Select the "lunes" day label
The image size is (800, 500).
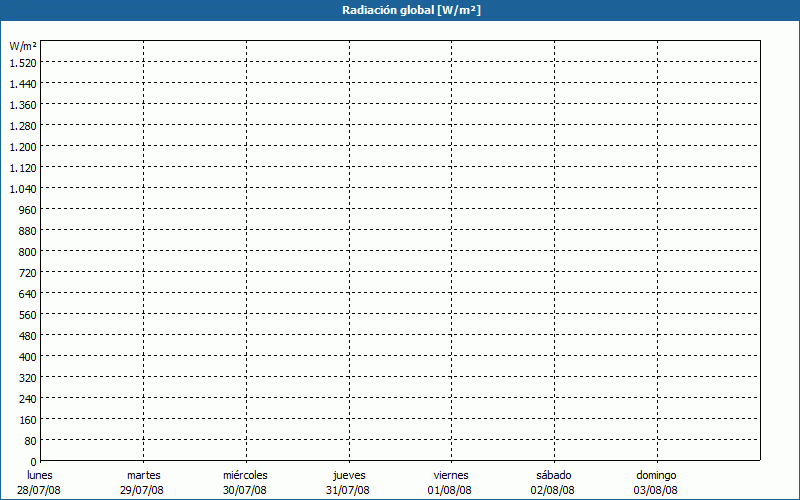tap(40, 475)
